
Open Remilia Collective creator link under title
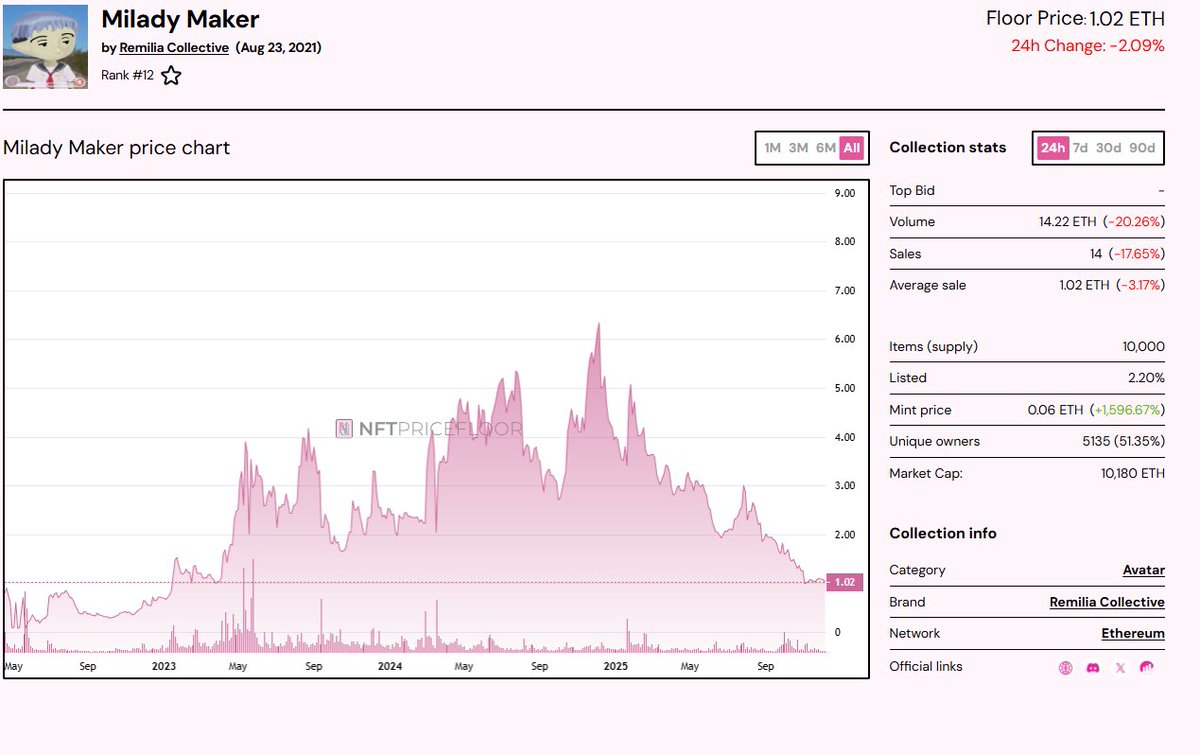click(x=174, y=48)
